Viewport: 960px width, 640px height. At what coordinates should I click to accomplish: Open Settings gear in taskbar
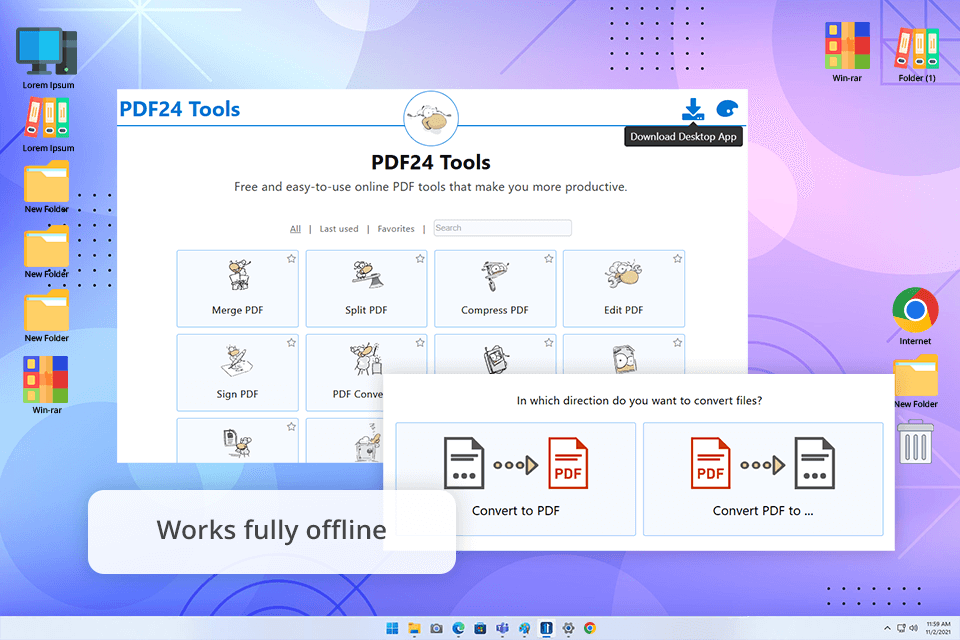coord(568,628)
